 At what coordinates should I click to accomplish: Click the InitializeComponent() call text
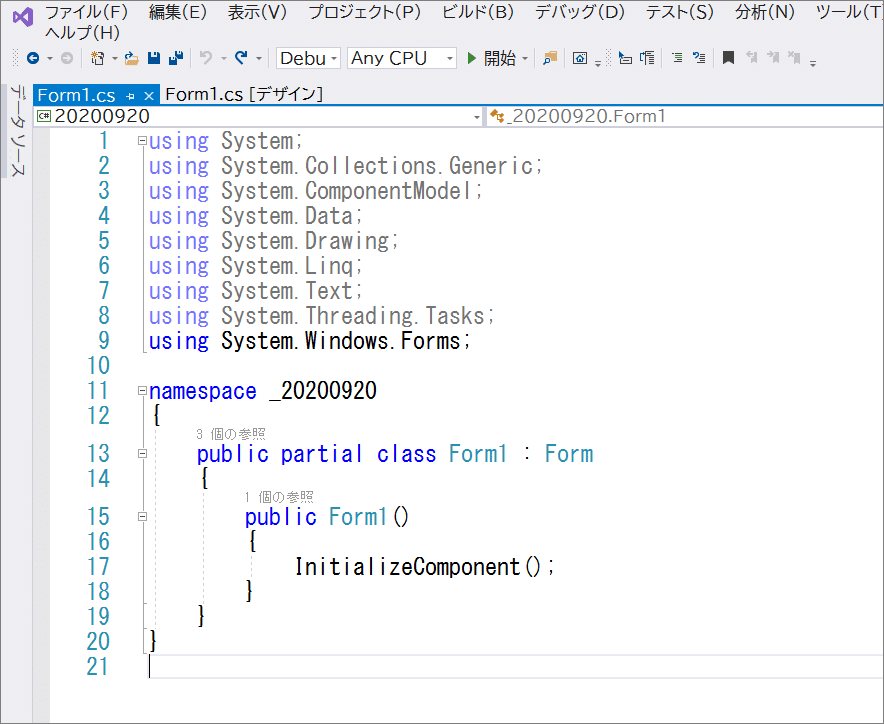pyautogui.click(x=424, y=567)
